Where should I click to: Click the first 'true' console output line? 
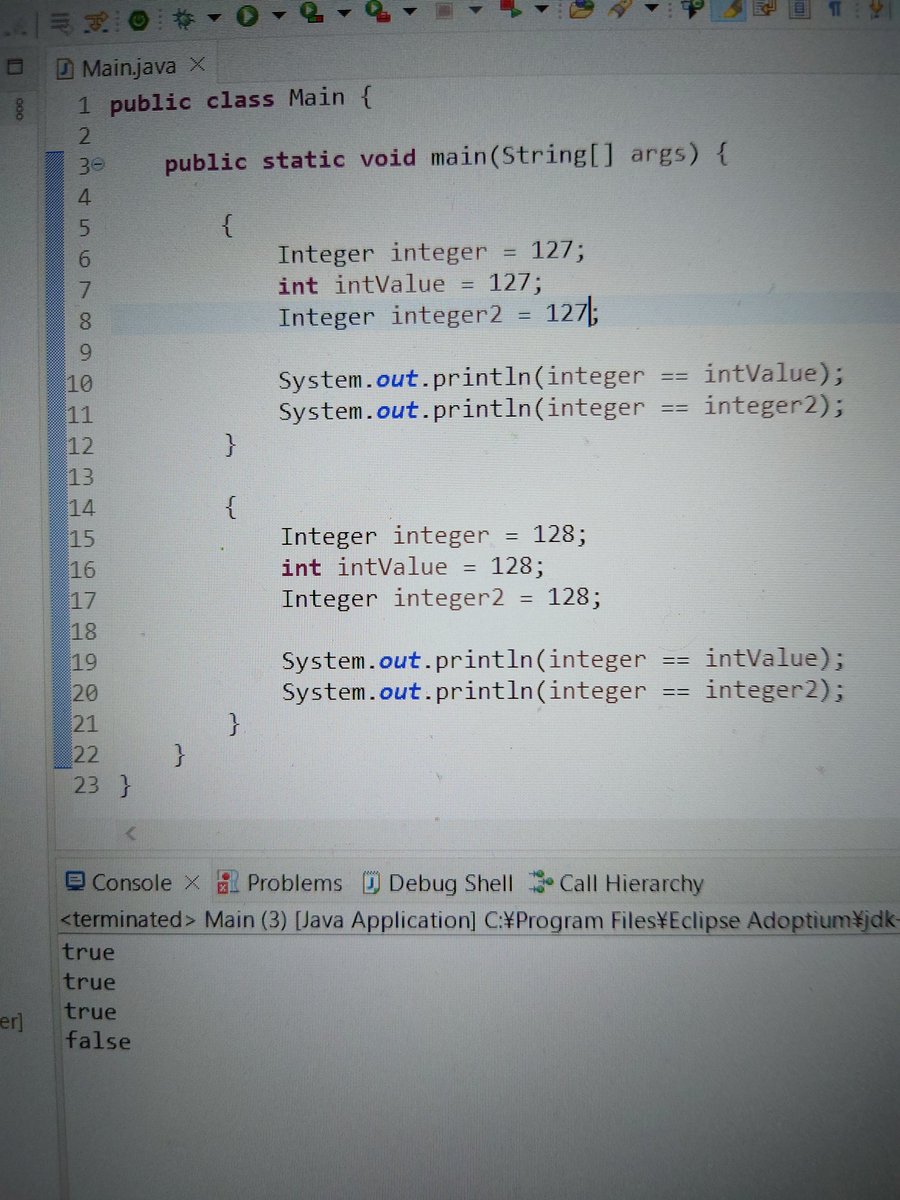point(88,952)
